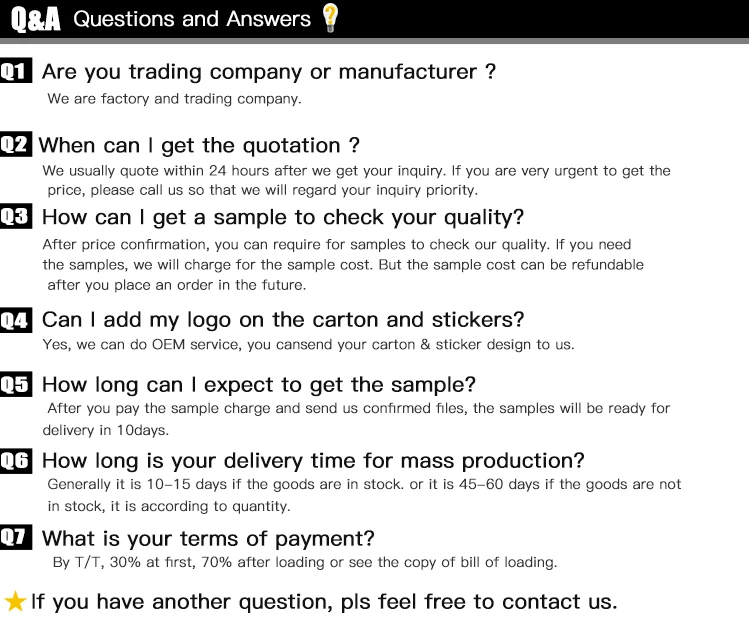Select question "Are you trading company or manufacturer"
The width and height of the screenshot is (749, 631).
coord(268,72)
